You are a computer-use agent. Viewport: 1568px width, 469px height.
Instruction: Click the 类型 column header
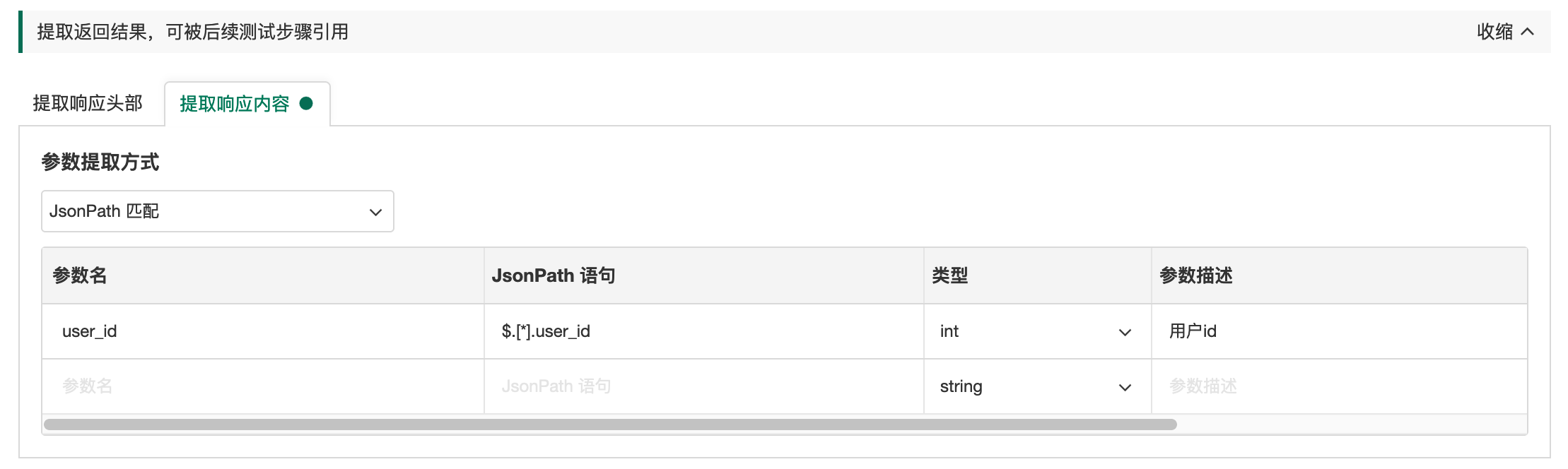[x=949, y=275]
